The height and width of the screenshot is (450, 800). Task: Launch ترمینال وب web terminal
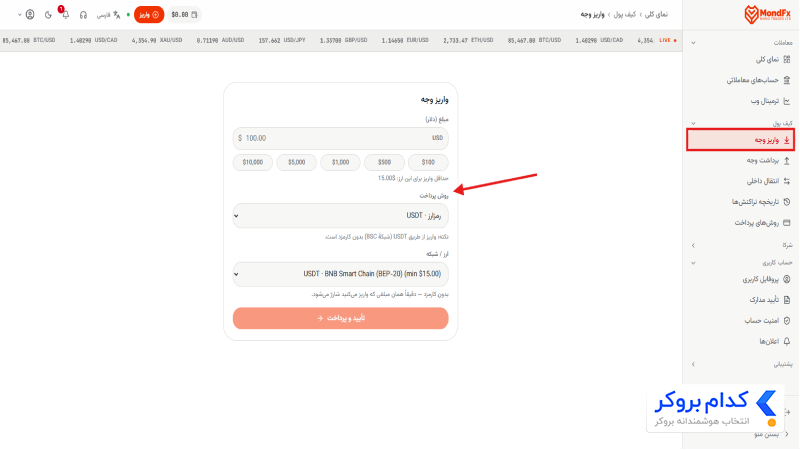[x=770, y=101]
